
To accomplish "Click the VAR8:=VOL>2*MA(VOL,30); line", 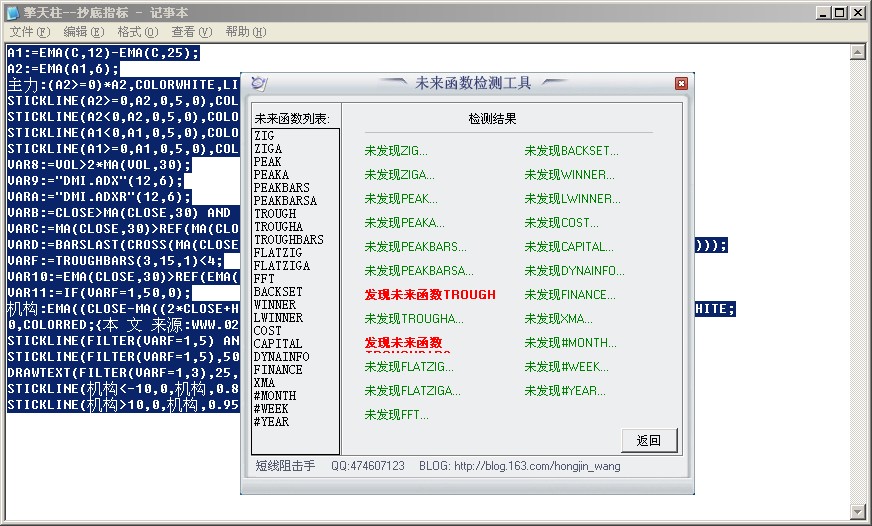I will point(99,165).
